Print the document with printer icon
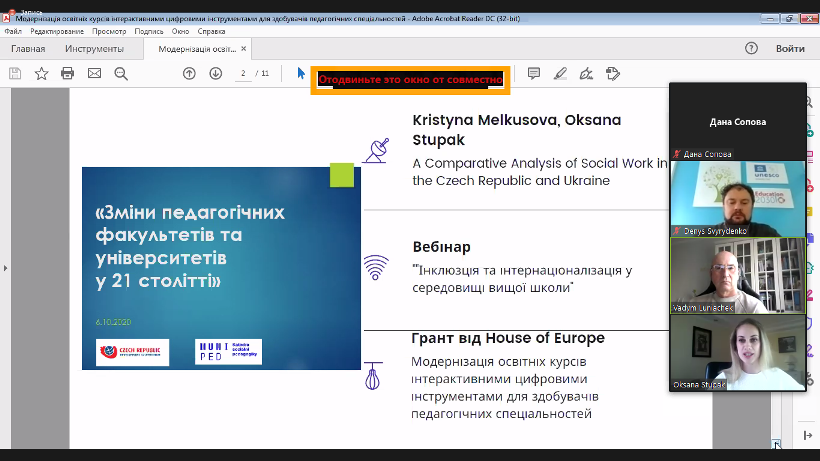820x461 pixels. pyautogui.click(x=68, y=73)
